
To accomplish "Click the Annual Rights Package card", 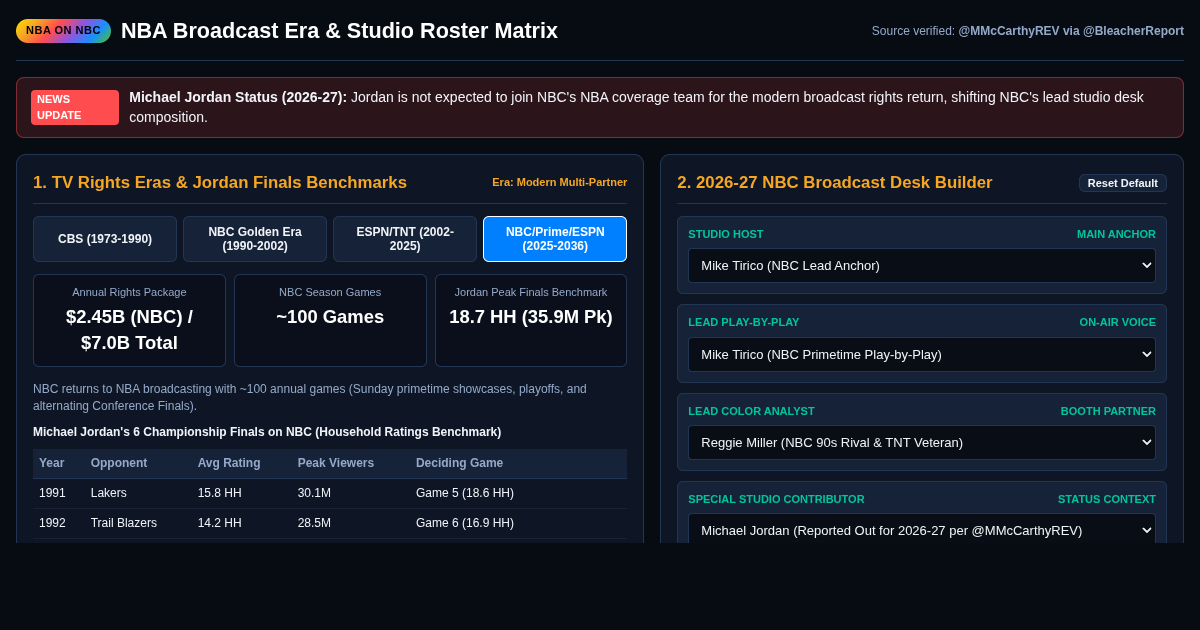I will pos(129,321).
